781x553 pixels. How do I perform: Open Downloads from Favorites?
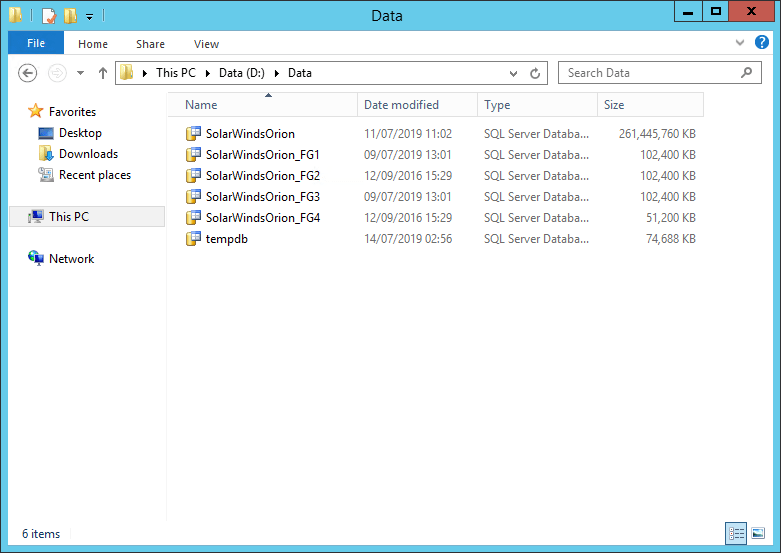88,154
